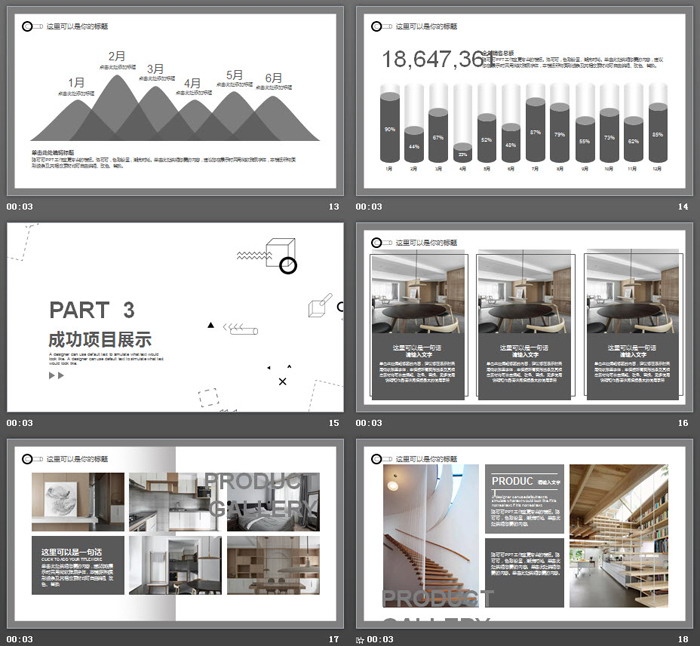Click the library bookshelf photo on slide 18
The width and height of the screenshot is (700, 646).
[x=617, y=535]
